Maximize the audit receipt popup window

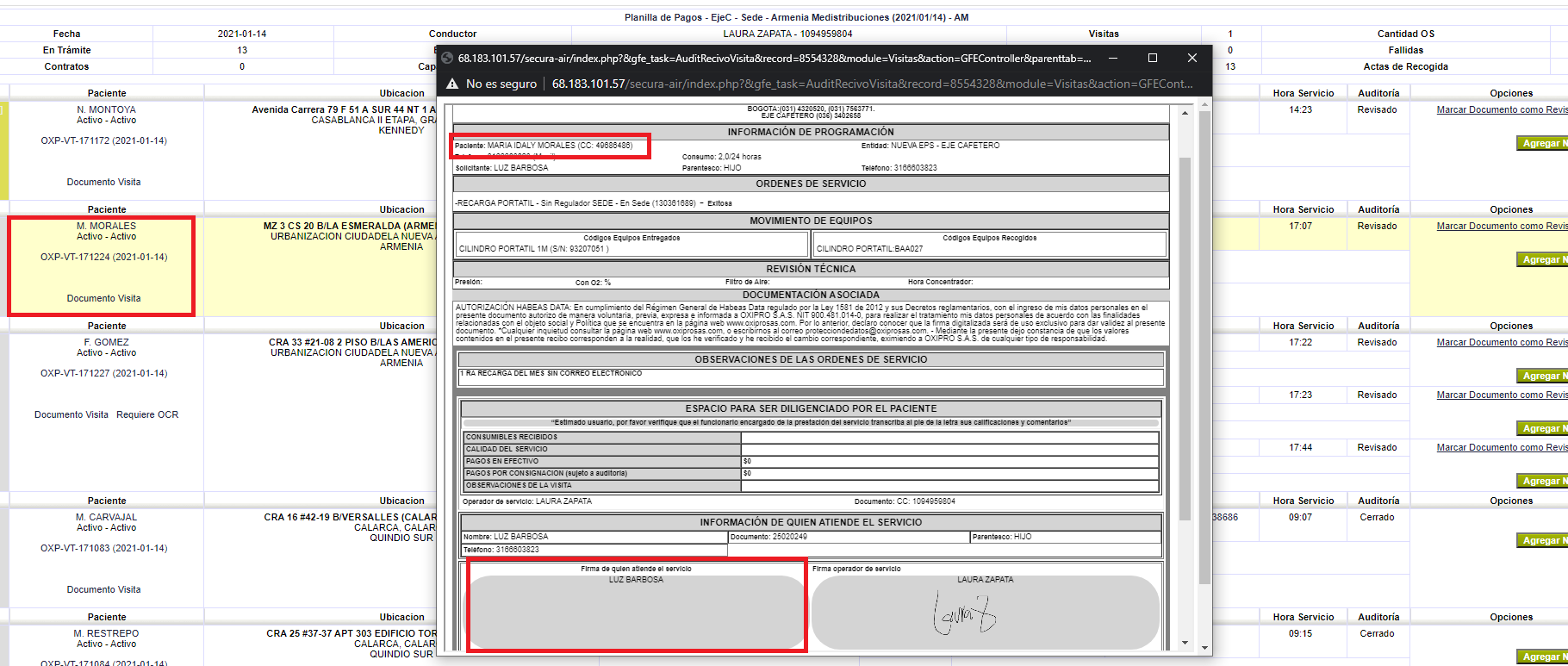coord(1153,58)
